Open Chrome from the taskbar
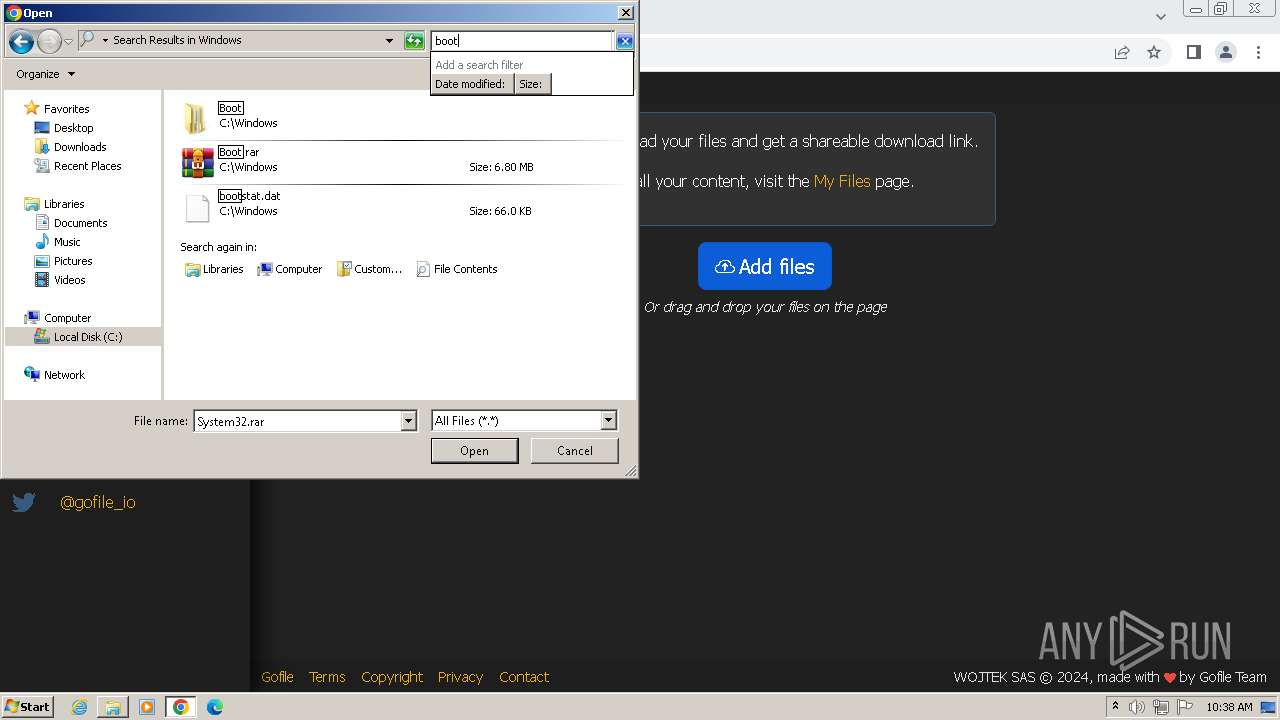This screenshot has width=1280, height=720. pyautogui.click(x=180, y=707)
